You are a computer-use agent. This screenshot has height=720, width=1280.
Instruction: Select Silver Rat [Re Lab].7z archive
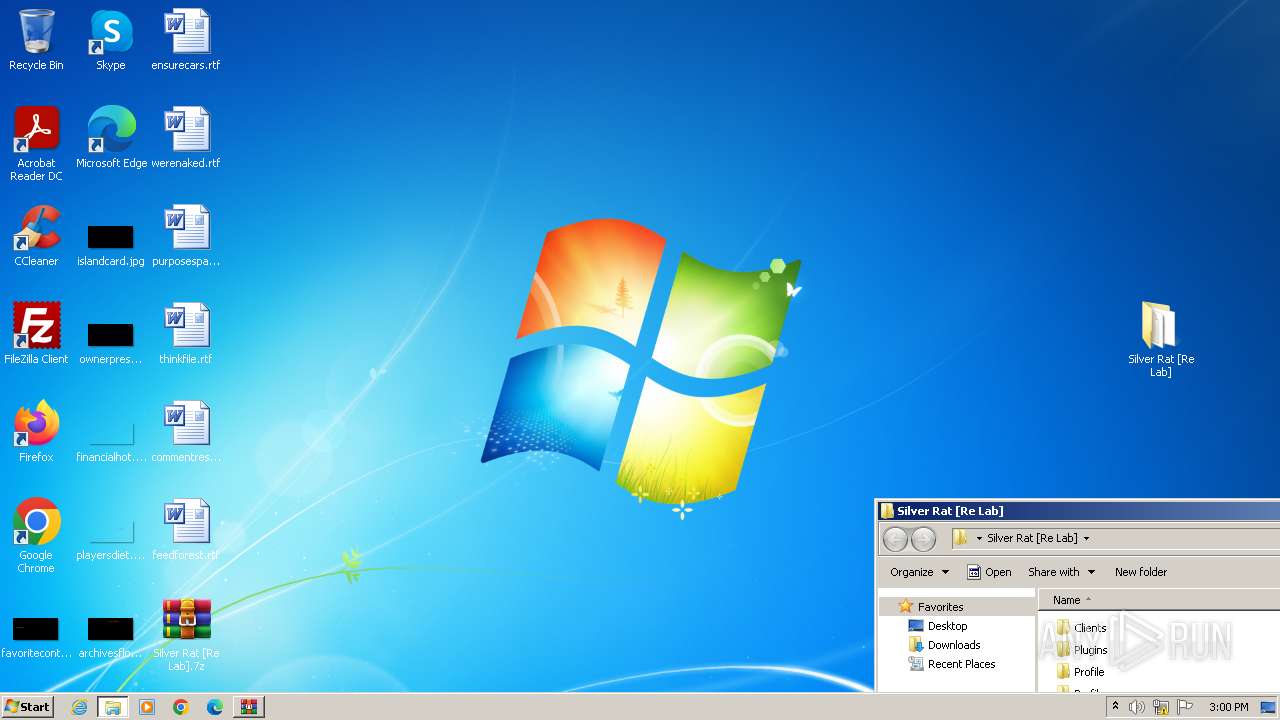coord(186,634)
